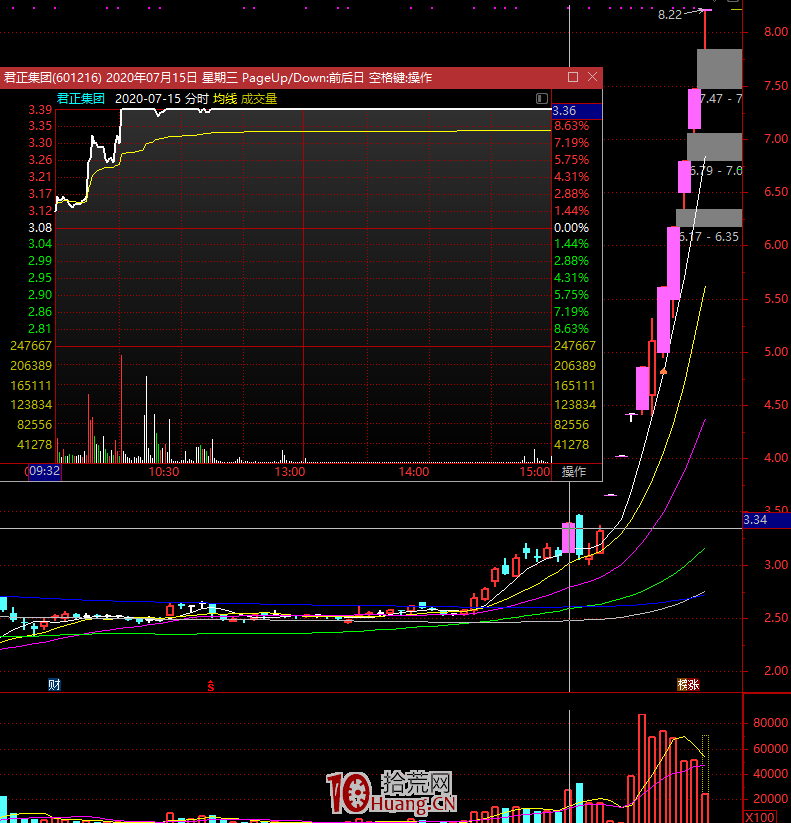Click the 楼涨 marker on chart
This screenshot has width=791, height=823.
pyautogui.click(x=688, y=685)
